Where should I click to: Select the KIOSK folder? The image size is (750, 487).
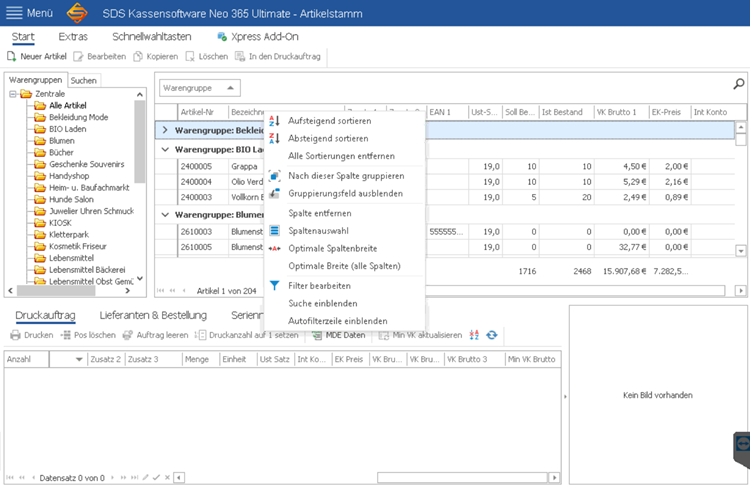tap(60, 223)
